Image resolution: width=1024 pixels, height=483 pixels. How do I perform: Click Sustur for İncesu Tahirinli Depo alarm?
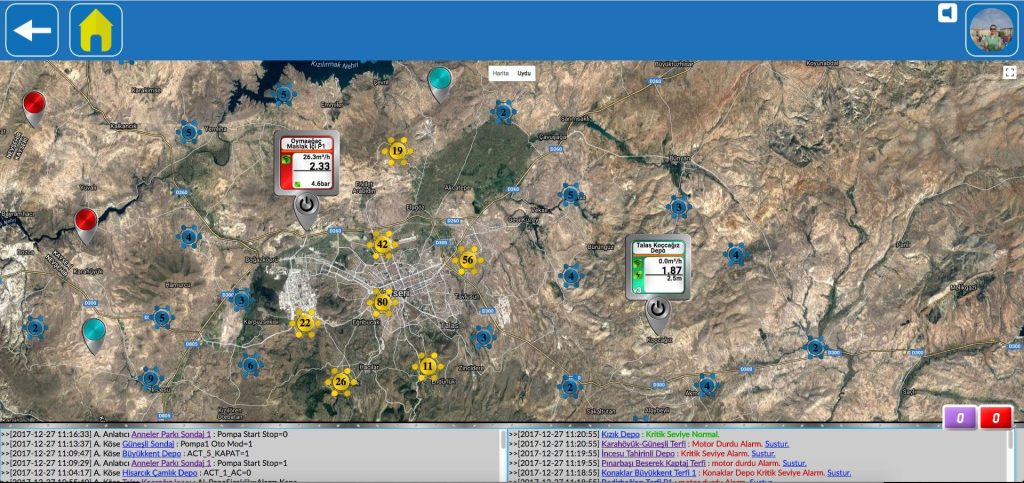tap(763, 453)
